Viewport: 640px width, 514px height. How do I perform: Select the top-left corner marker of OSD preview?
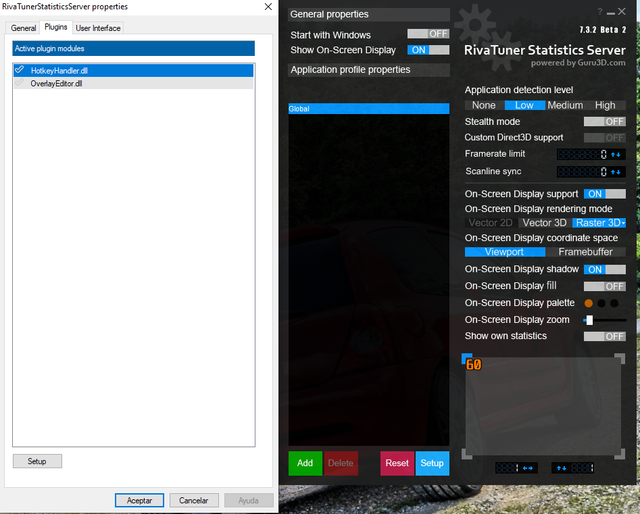tap(466, 358)
